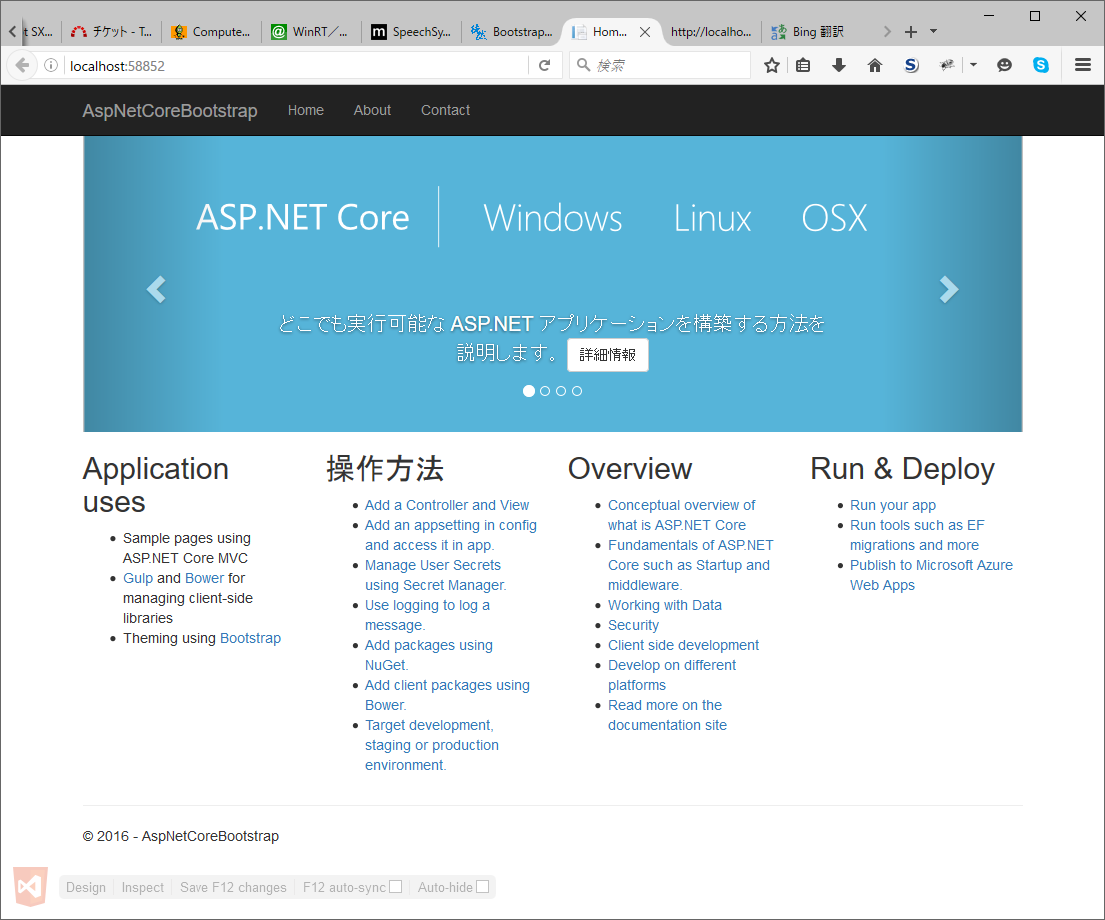Click the carousel previous slide chevron
This screenshot has width=1105, height=920.
click(x=156, y=289)
